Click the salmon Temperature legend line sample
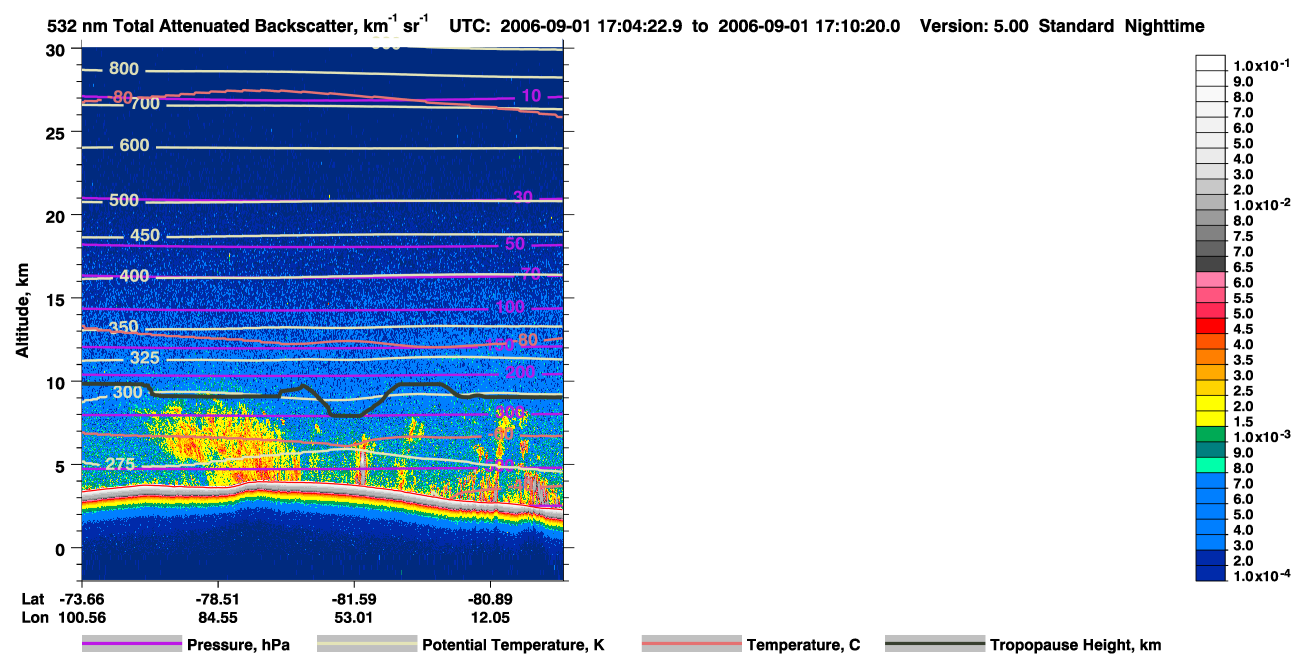The image size is (1300, 667). (x=691, y=645)
